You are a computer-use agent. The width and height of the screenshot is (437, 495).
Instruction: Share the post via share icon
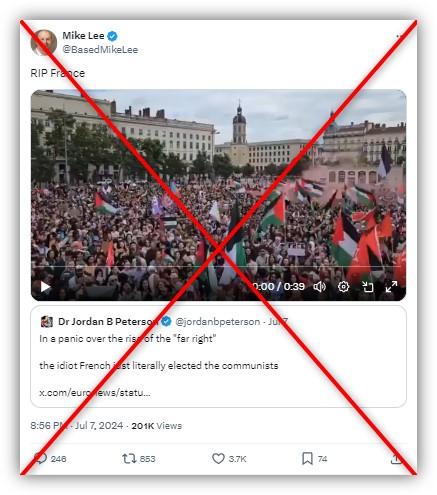pos(396,459)
